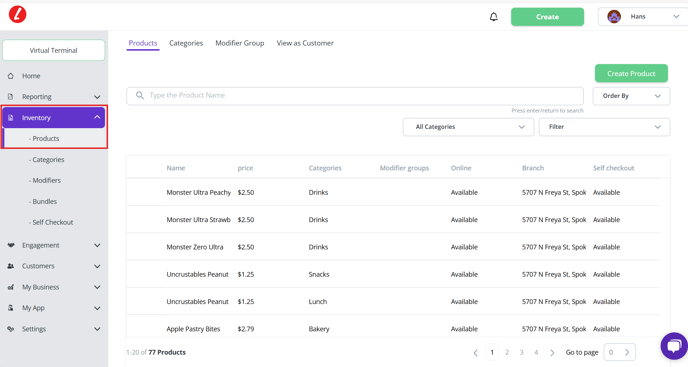Screen dimensions: 688x367
Task: Go to page 2
Action: coord(507,352)
